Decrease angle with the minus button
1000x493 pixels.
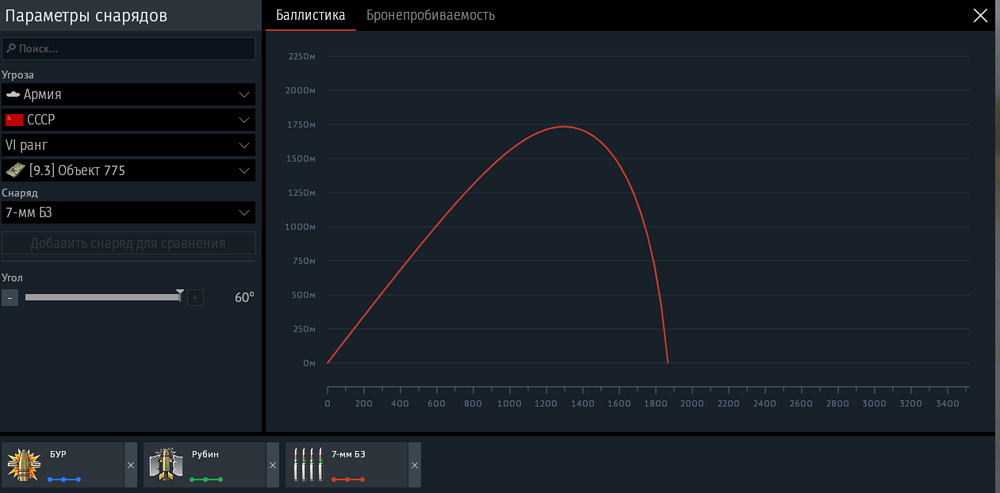coord(10,298)
